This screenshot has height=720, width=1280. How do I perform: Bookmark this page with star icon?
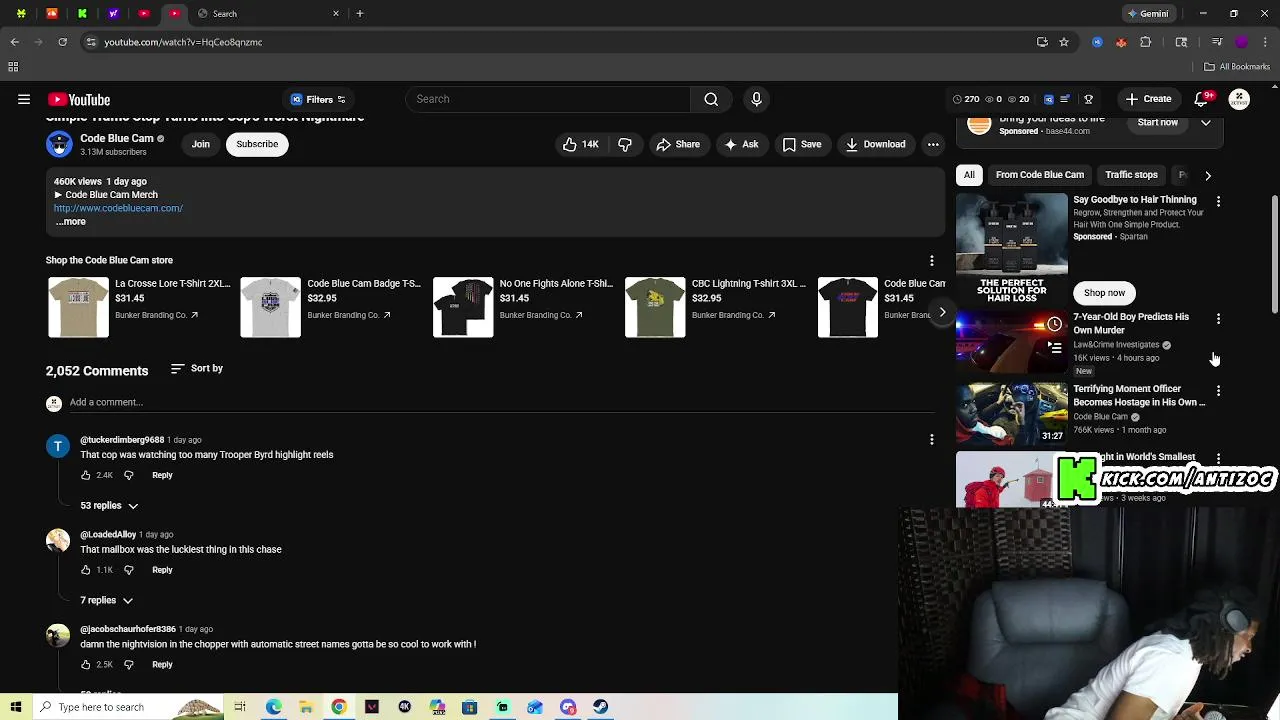point(1064,42)
